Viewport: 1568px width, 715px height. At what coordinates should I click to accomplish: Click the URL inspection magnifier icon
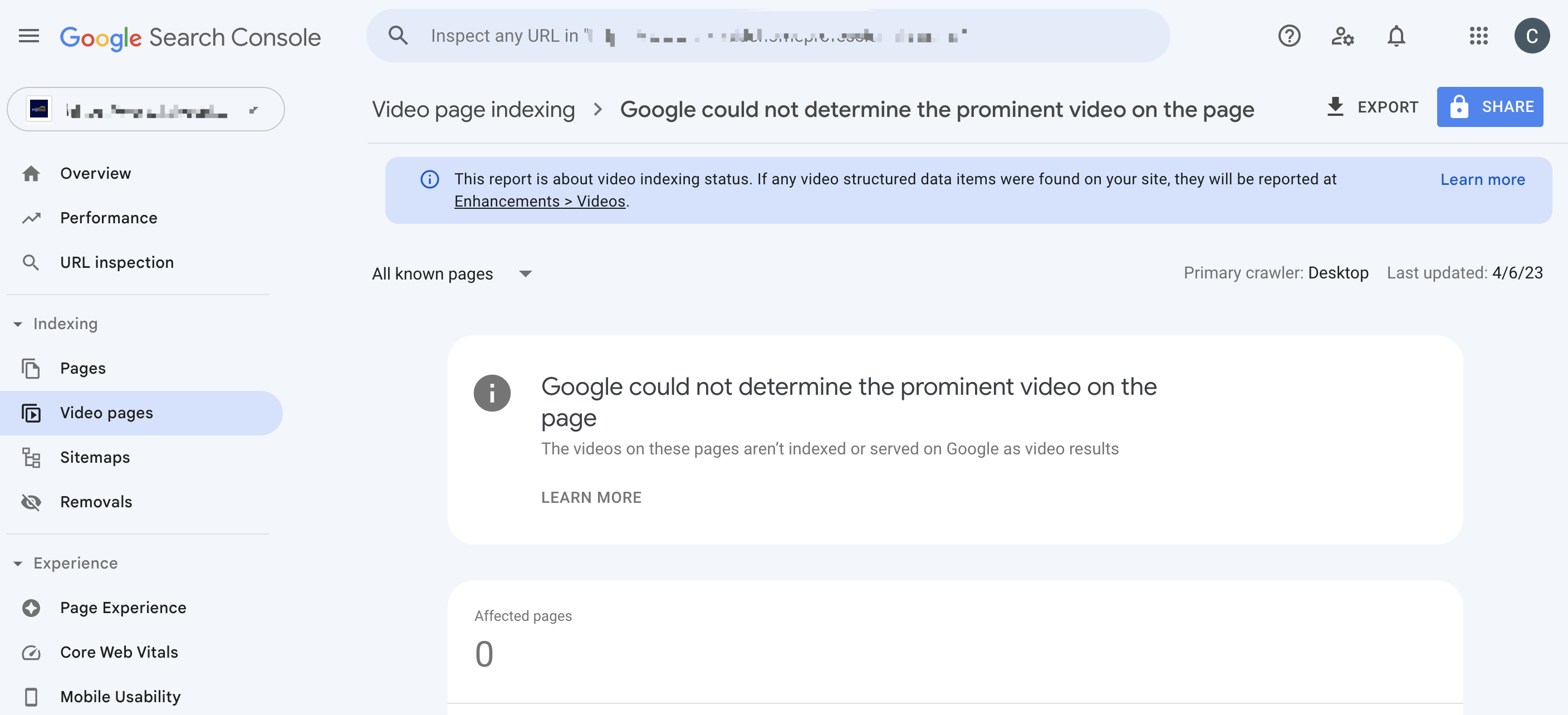point(31,262)
